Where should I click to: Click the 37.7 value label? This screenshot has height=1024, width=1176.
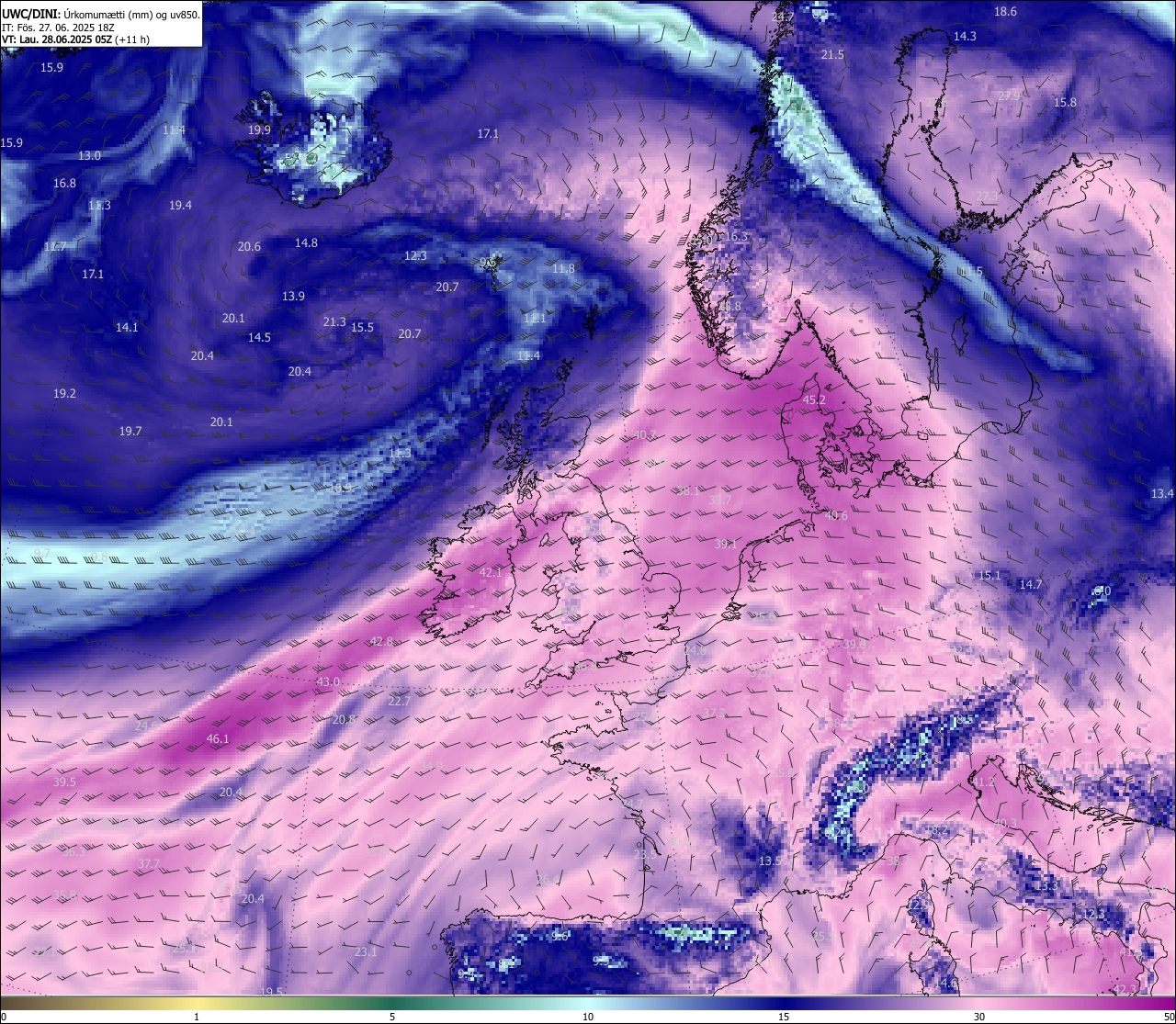click(149, 863)
